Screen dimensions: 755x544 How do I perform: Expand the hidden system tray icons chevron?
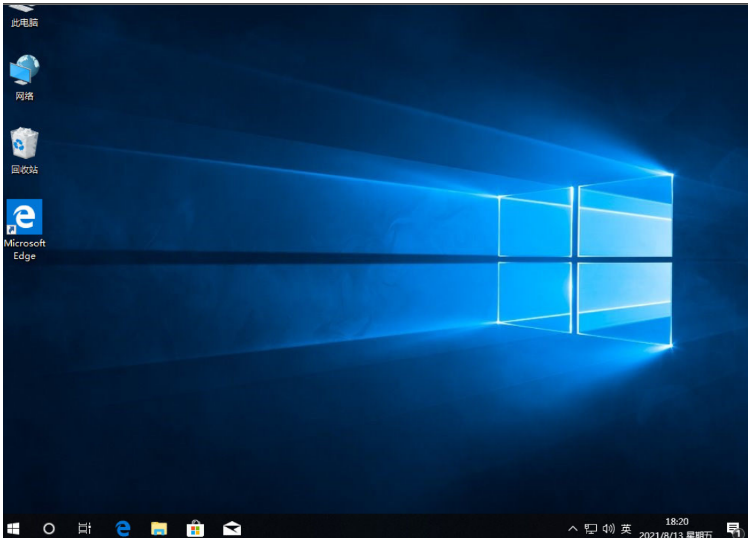pyautogui.click(x=572, y=528)
